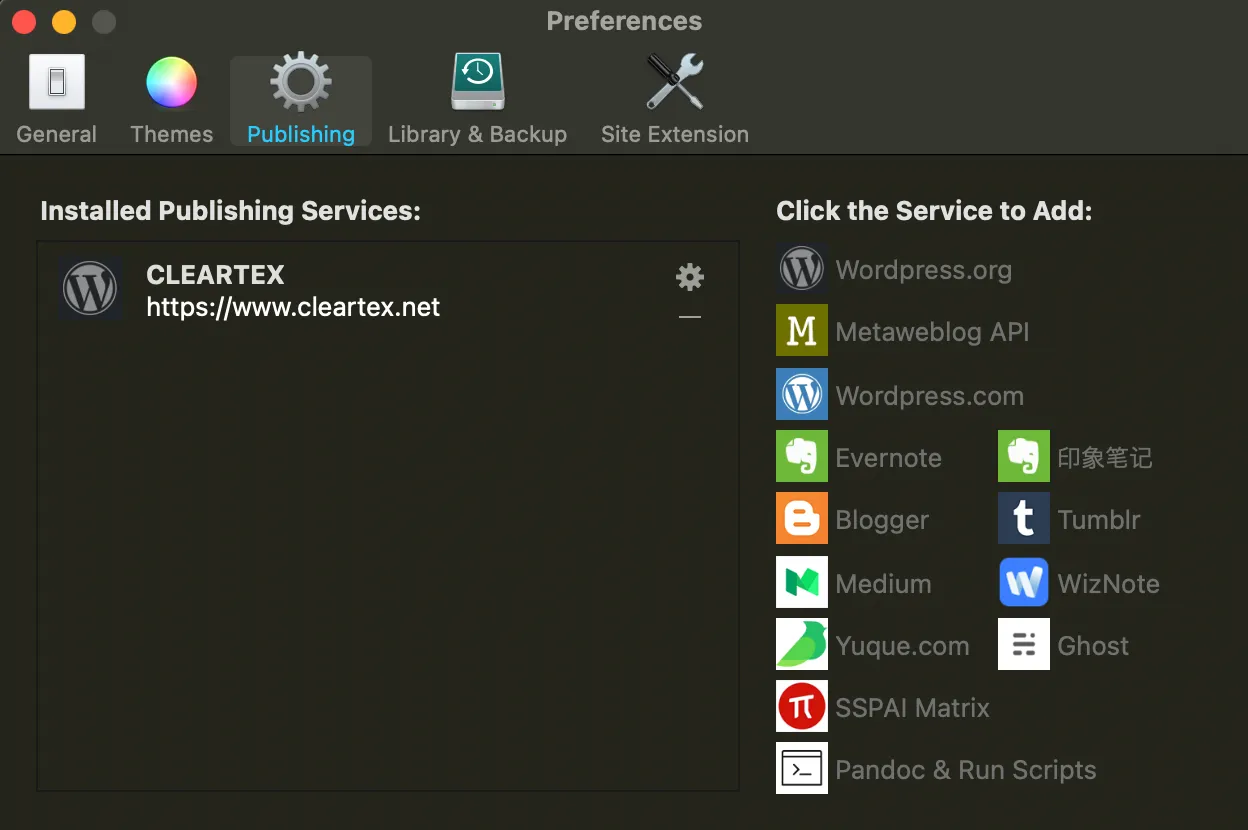Click the Tumblr icon

pyautogui.click(x=1023, y=519)
